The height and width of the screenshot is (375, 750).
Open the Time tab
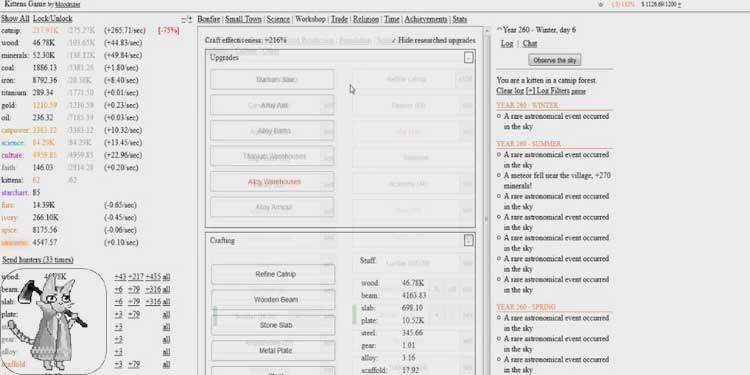(x=391, y=19)
